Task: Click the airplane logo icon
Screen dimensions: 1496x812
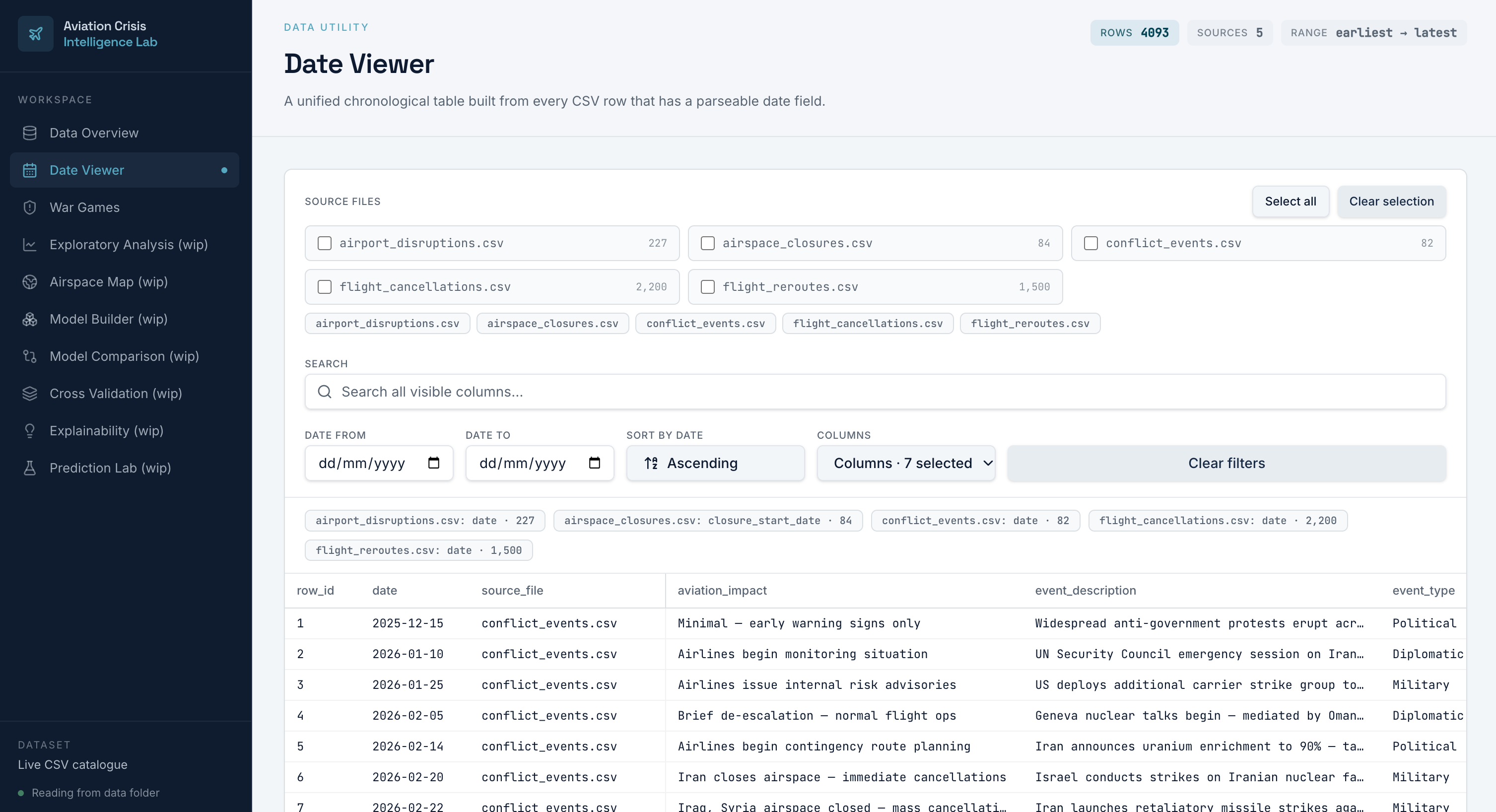Action: (35, 34)
